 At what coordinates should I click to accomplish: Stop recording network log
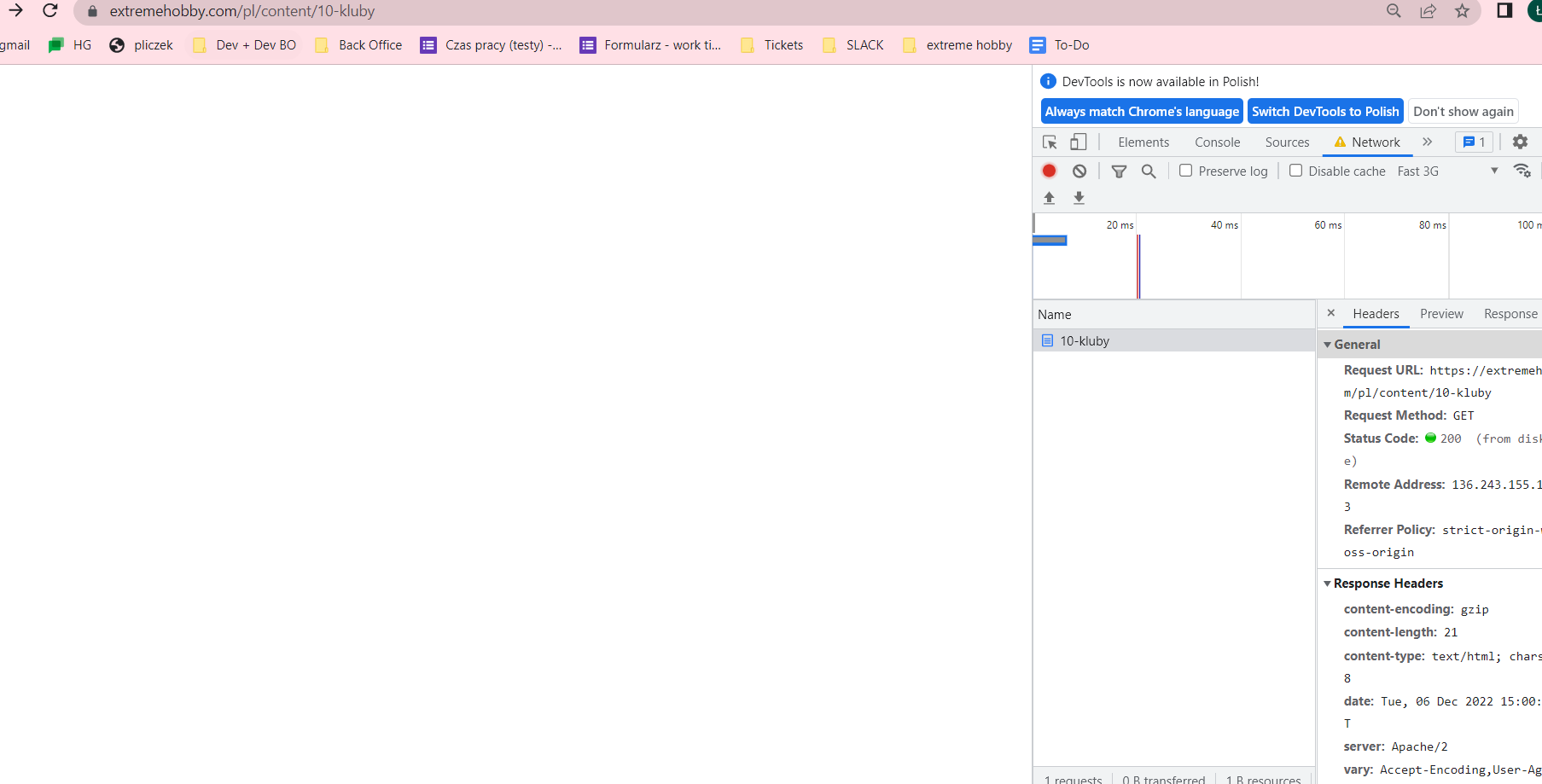(1050, 171)
